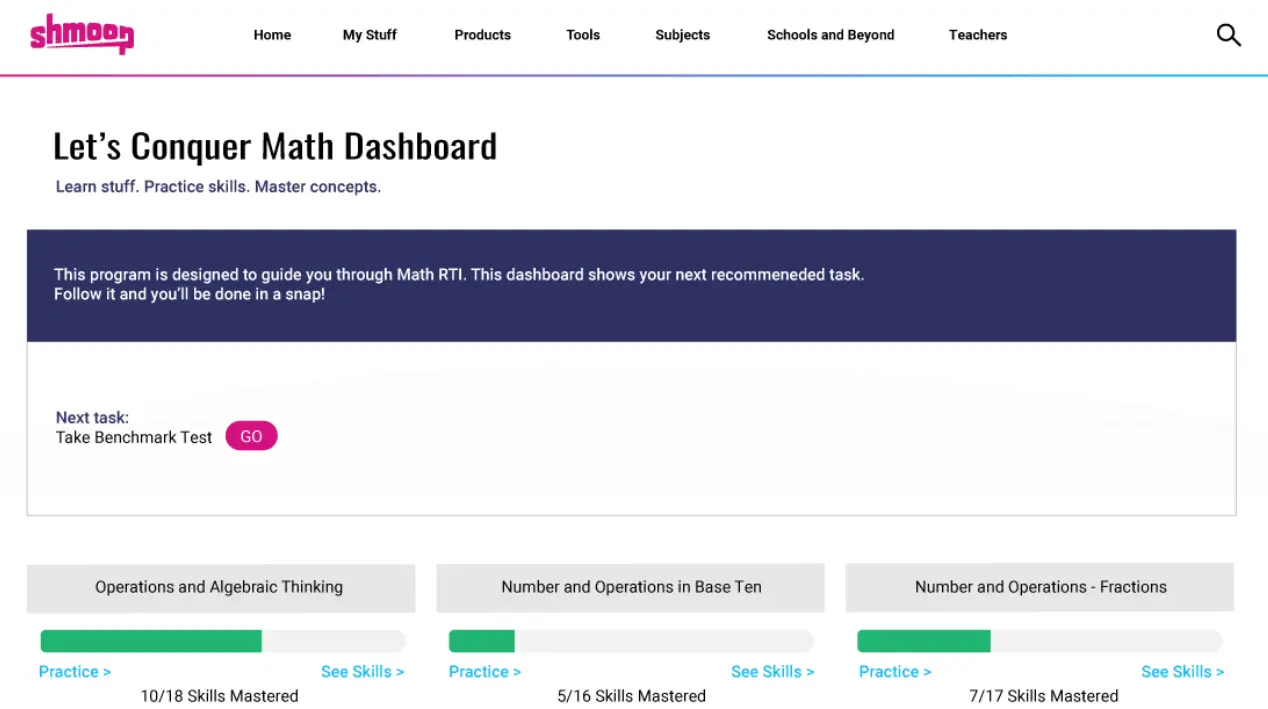This screenshot has height=709, width=1268.
Task: Click the Math RTI program description banner text
Action: click(x=459, y=285)
